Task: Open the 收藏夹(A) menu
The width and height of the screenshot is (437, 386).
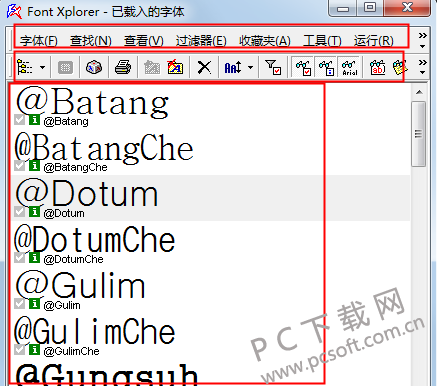Action: pyautogui.click(x=265, y=41)
